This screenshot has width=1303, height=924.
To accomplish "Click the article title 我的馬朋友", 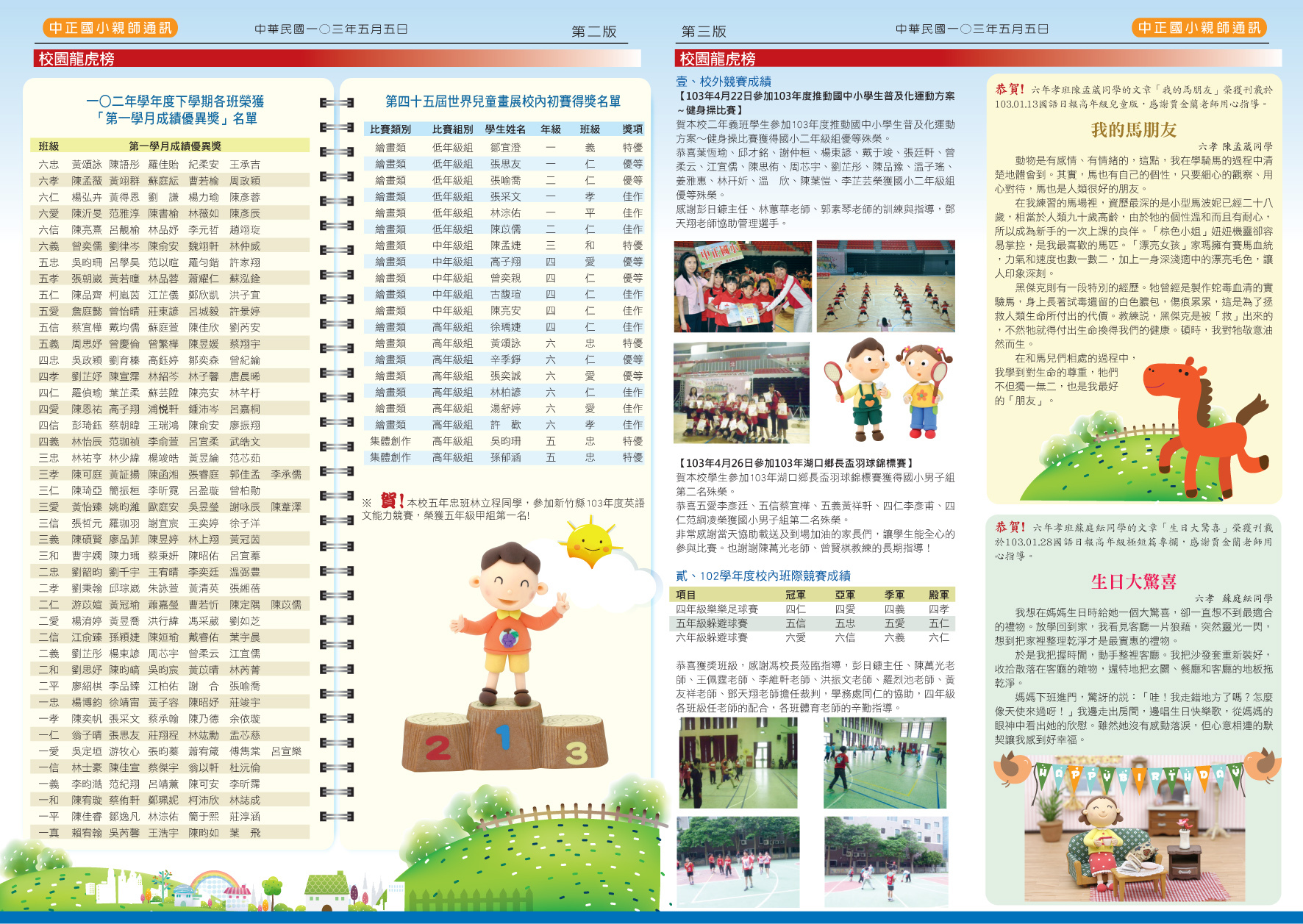I will [x=1133, y=130].
